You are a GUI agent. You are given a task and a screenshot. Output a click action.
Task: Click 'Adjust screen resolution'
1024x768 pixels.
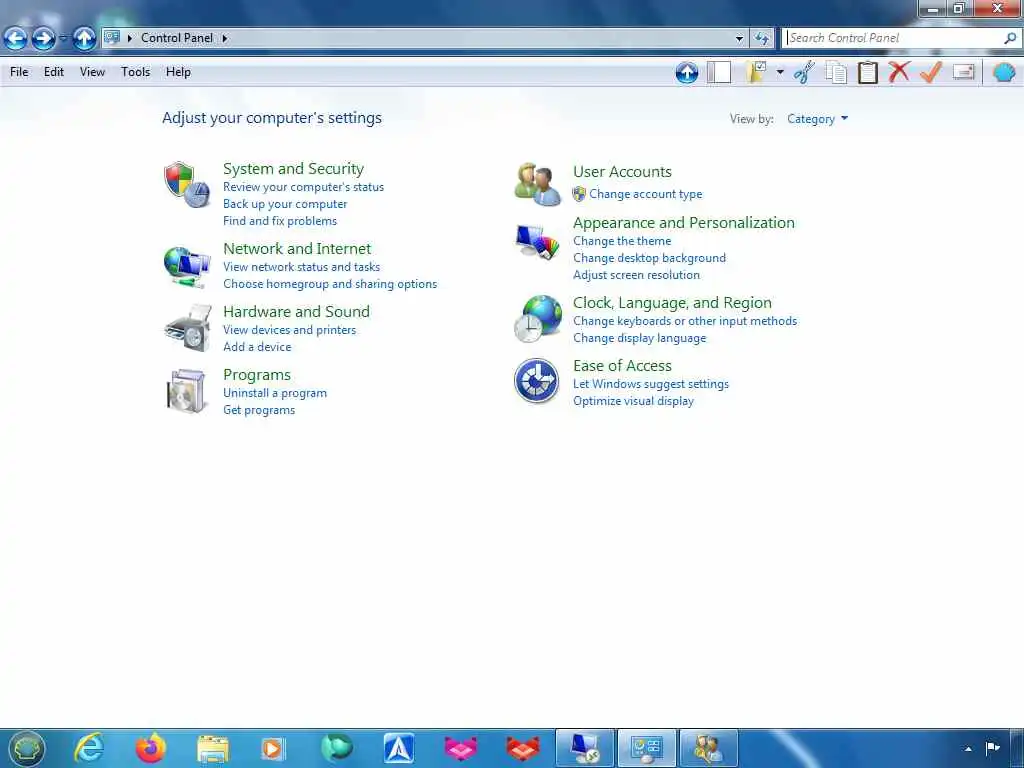point(636,275)
